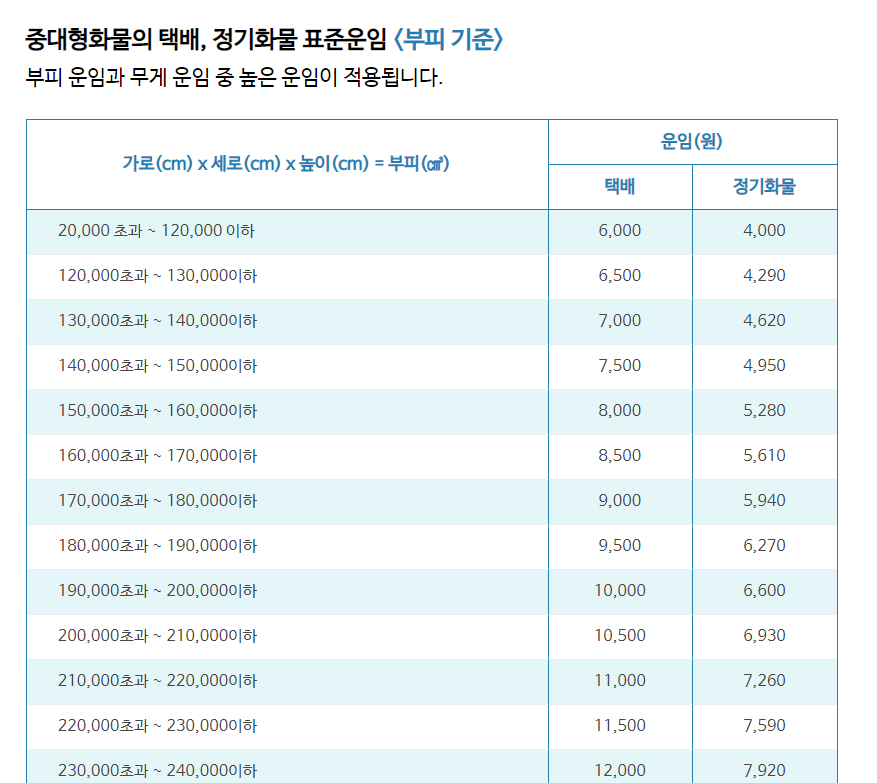The width and height of the screenshot is (877, 783).
Task: Select the '160,000초과 ~ 170,000이하' row label
Action: 157,456
